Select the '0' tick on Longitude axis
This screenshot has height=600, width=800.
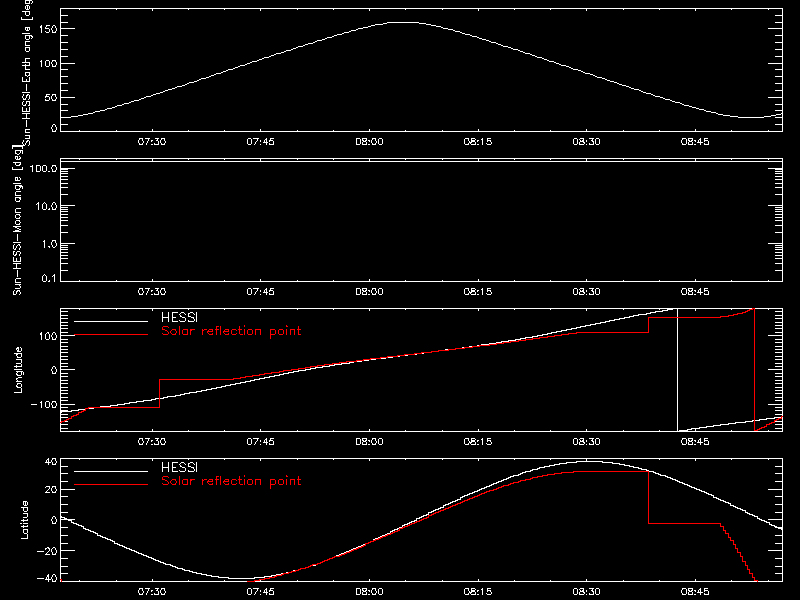click(54, 370)
